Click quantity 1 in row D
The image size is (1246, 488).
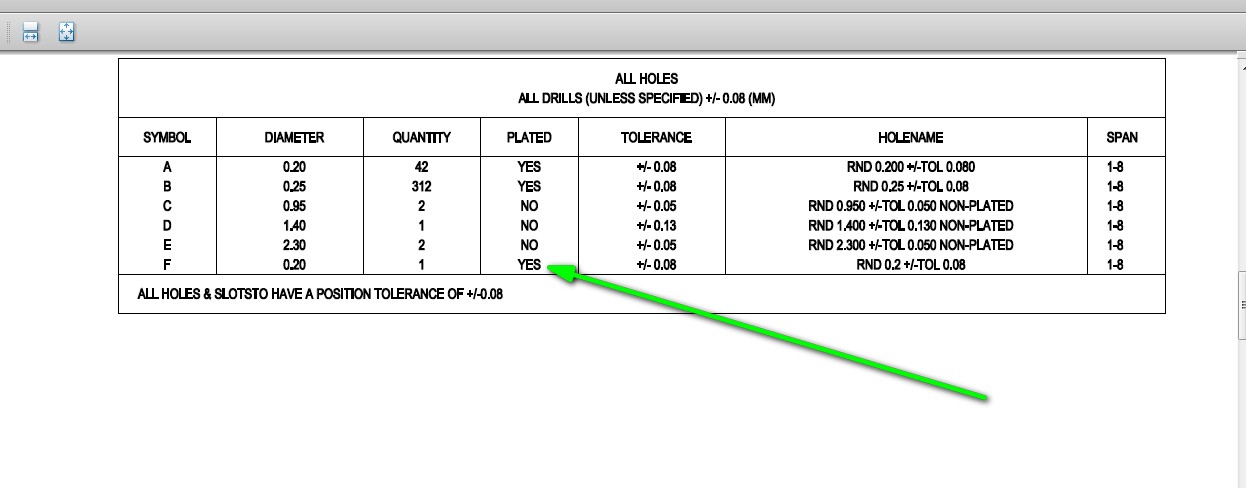(x=421, y=225)
